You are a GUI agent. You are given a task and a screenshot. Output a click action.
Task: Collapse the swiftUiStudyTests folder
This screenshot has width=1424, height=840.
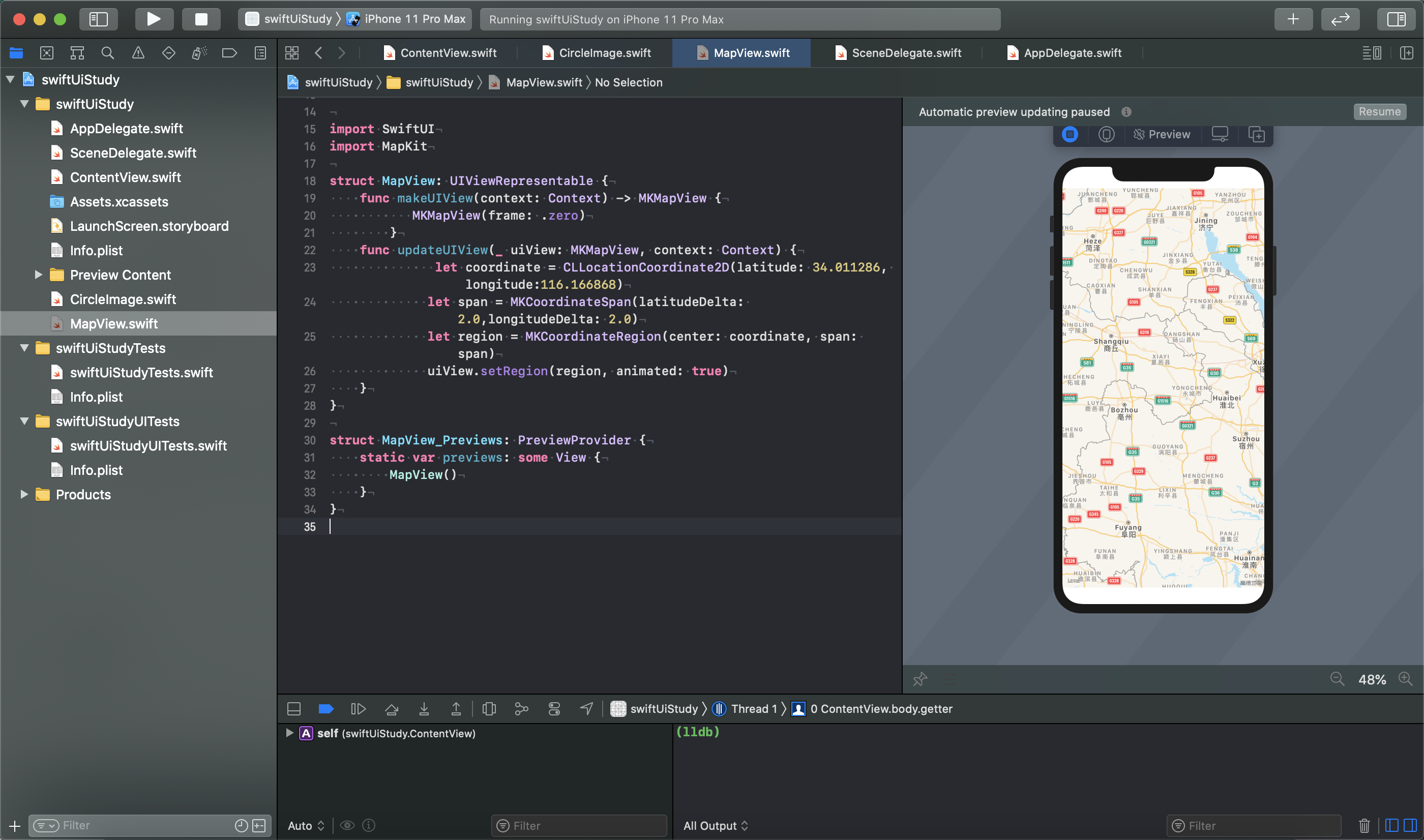pyautogui.click(x=24, y=348)
